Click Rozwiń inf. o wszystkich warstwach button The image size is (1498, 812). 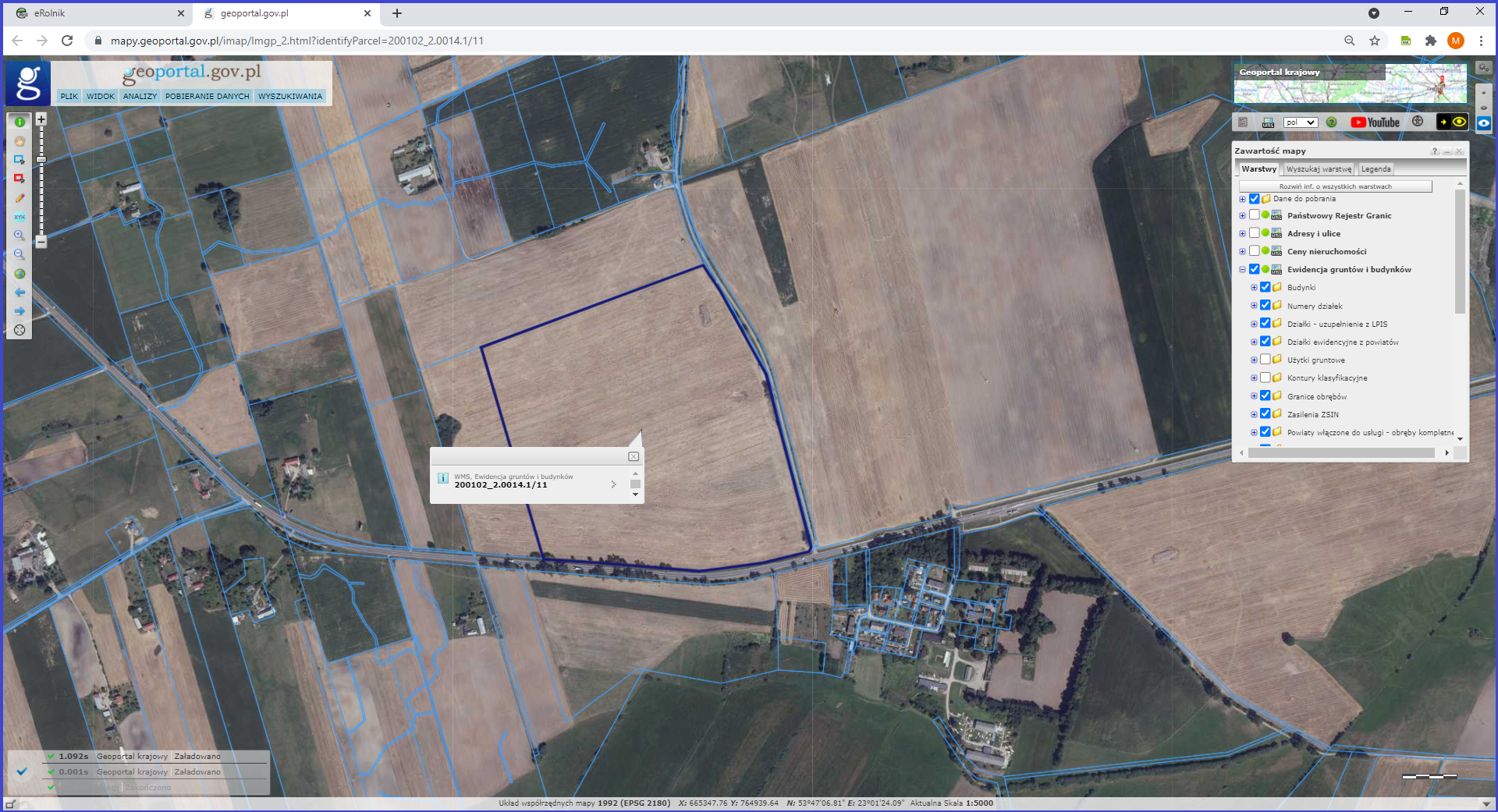pyautogui.click(x=1335, y=186)
